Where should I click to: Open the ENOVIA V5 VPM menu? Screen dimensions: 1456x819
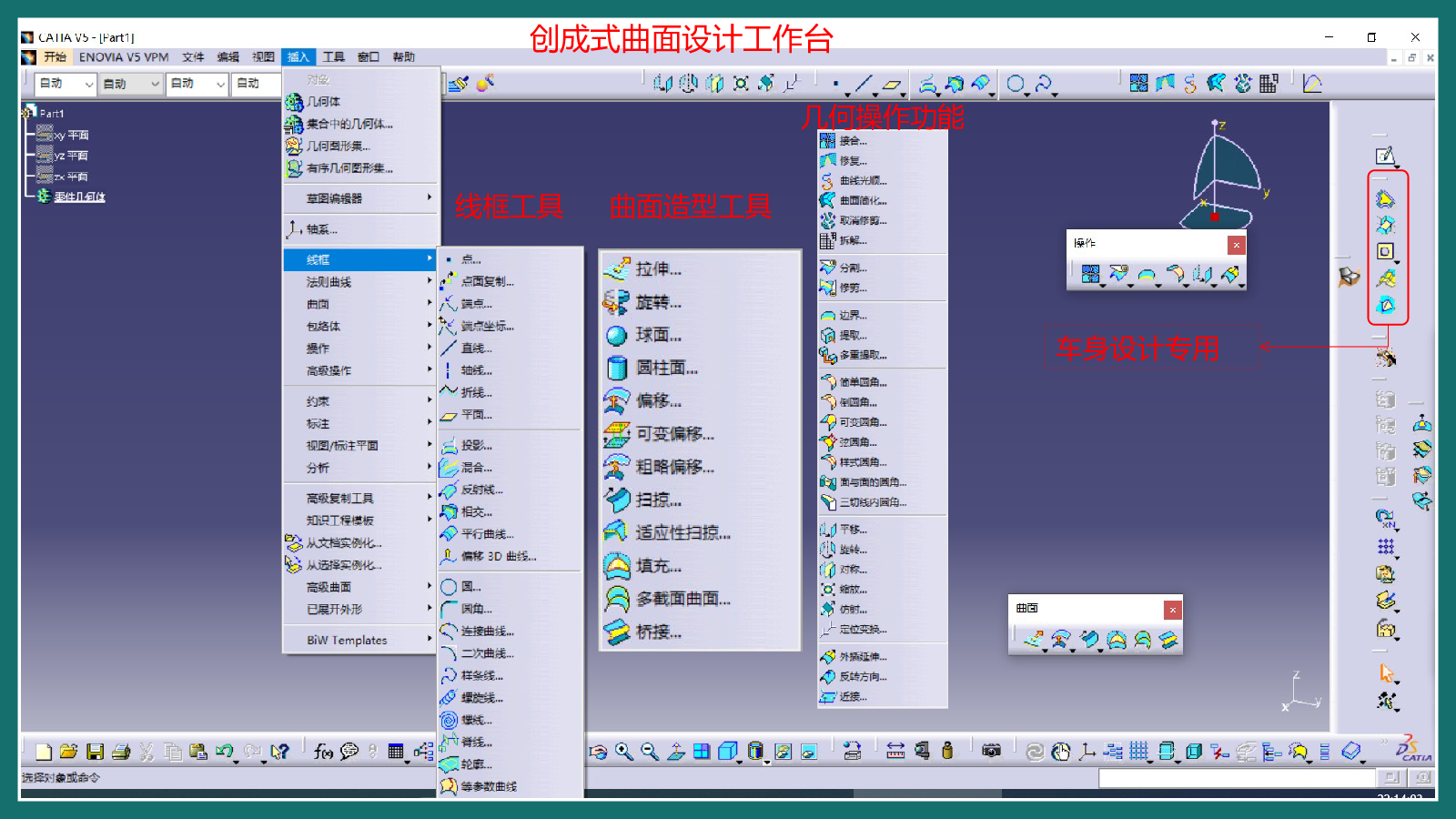[x=124, y=57]
